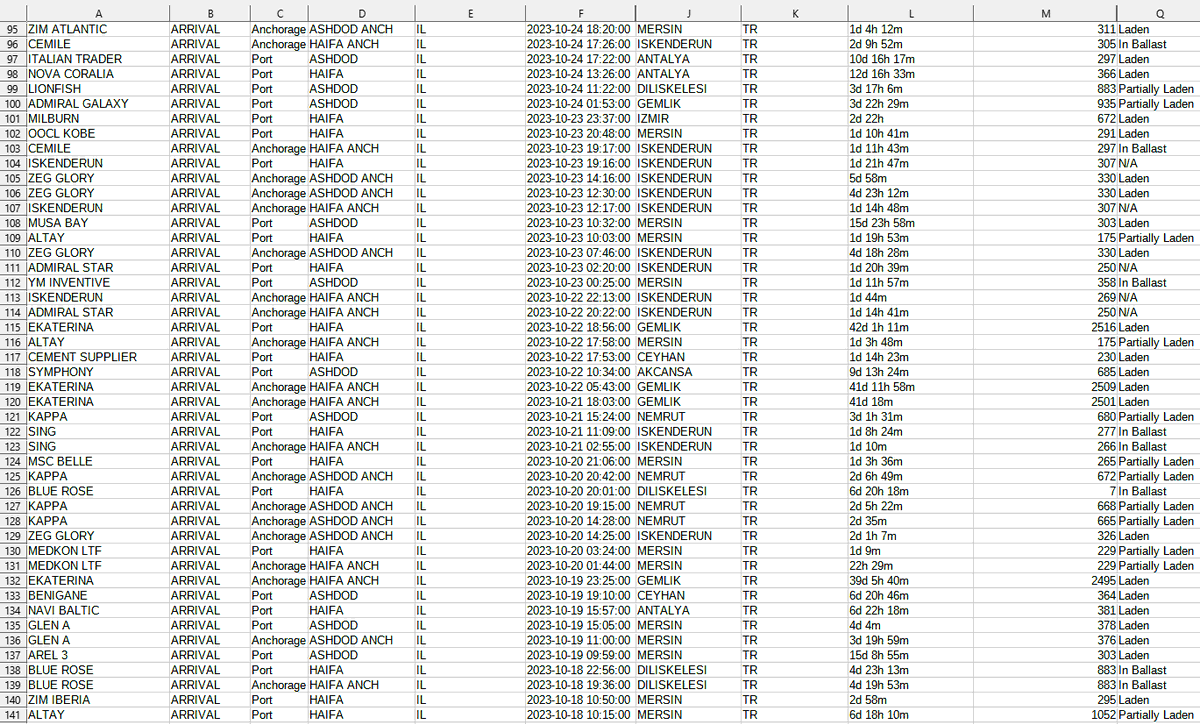This screenshot has width=1200, height=725.
Task: Click timestamp 2023-10-18 10:15:00
Action: [x=580, y=715]
